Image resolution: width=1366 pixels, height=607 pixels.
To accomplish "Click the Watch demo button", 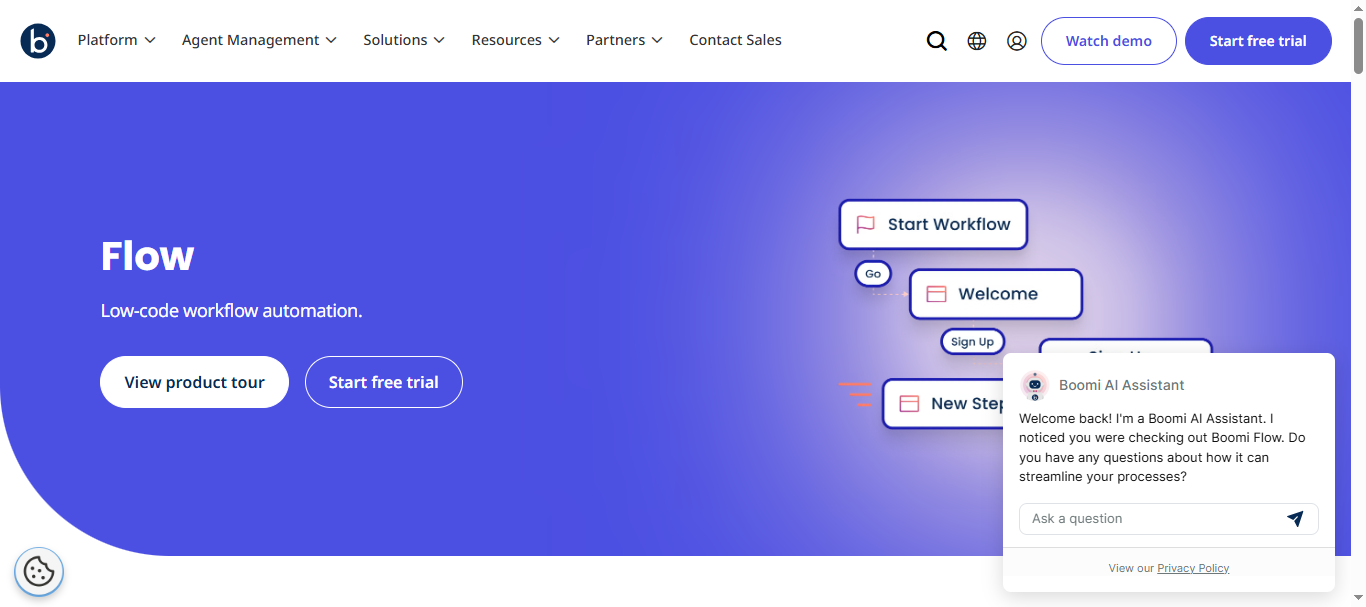I will [x=1108, y=41].
